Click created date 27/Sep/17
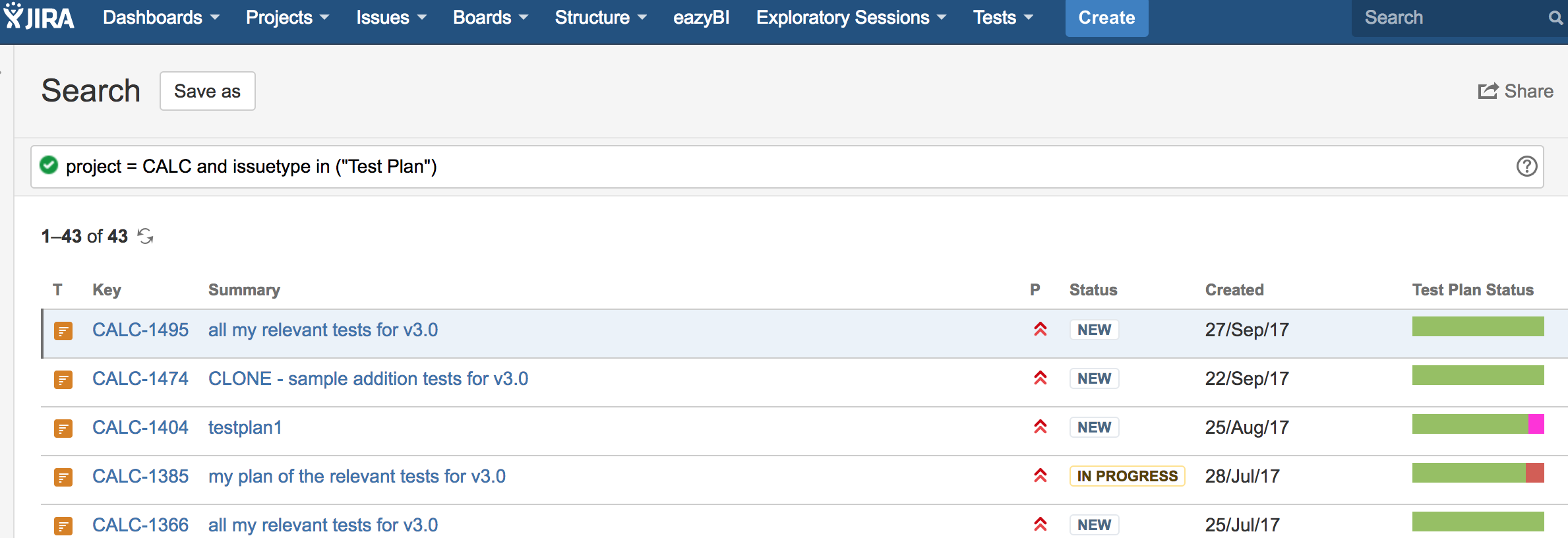 tap(1247, 330)
